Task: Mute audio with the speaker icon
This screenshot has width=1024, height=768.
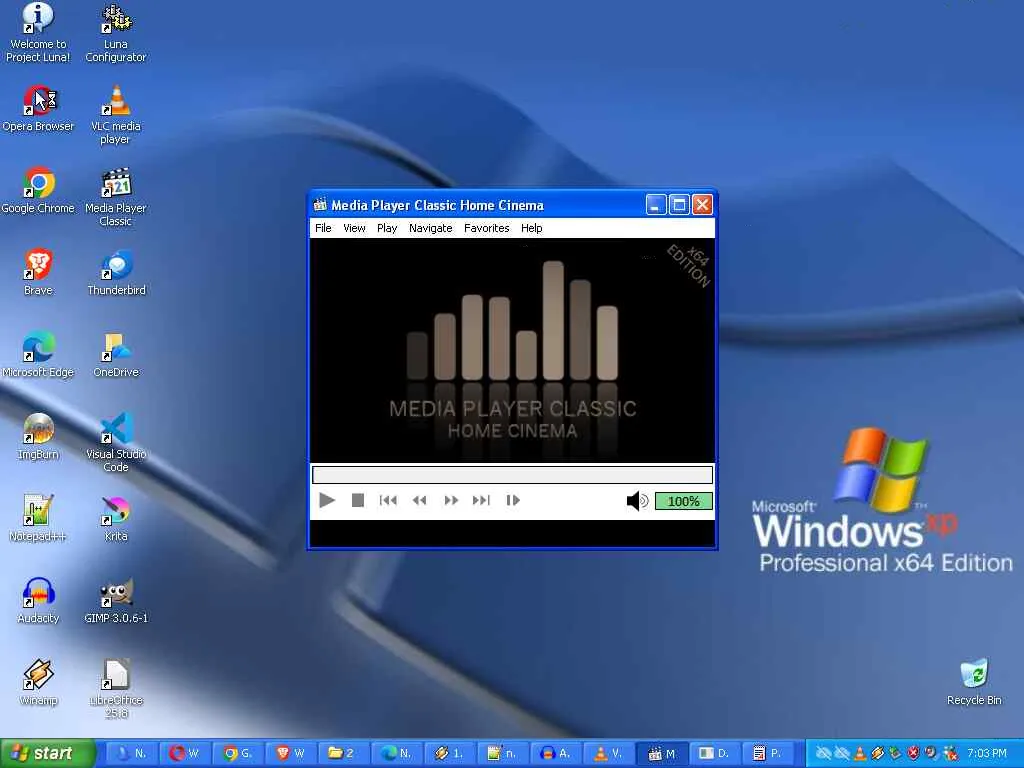Action: (x=637, y=501)
